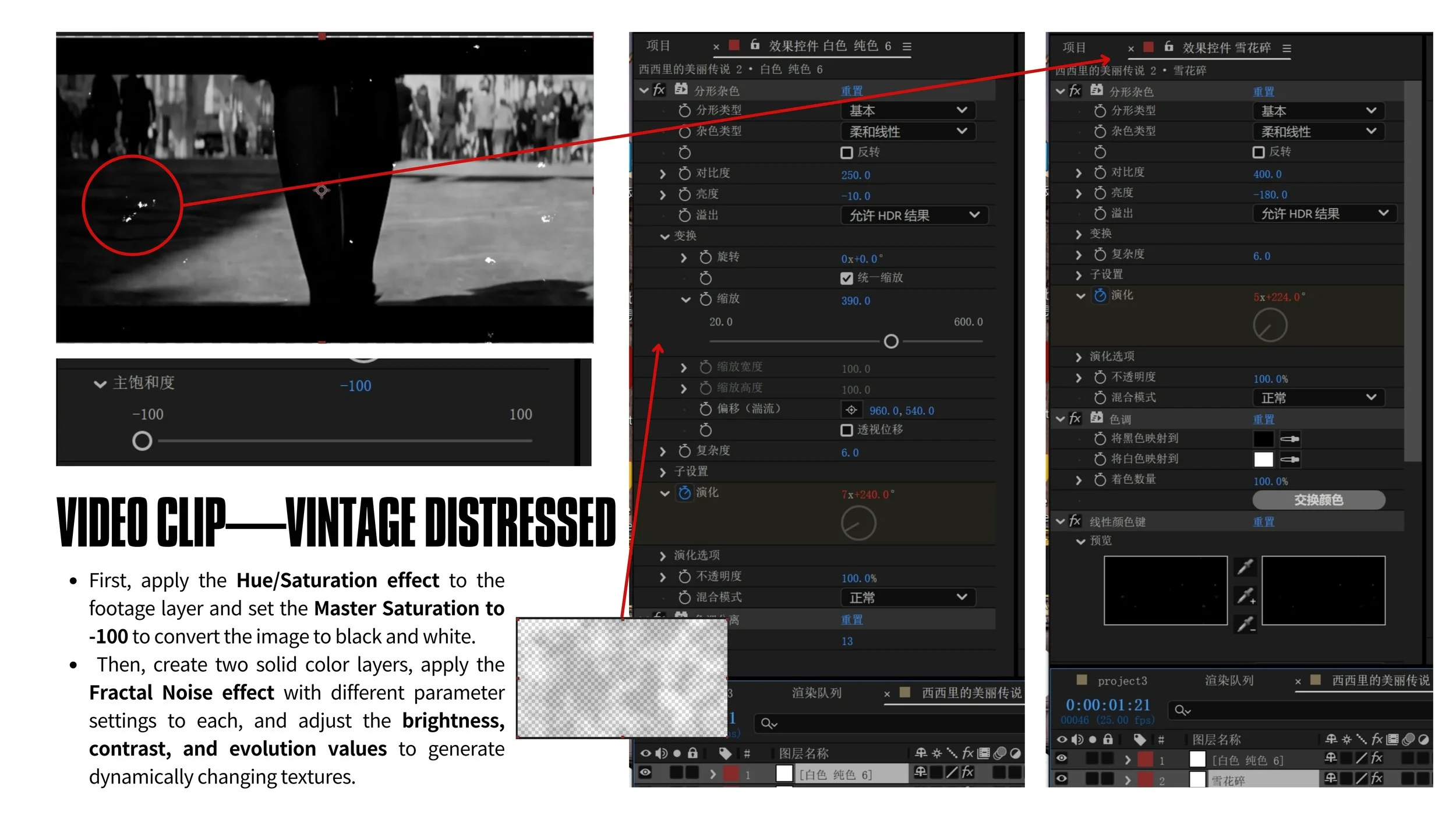This screenshot has height=819, width=1456.
Task: Click the eyedropper beside 将白色映射到
Action: click(x=1289, y=460)
